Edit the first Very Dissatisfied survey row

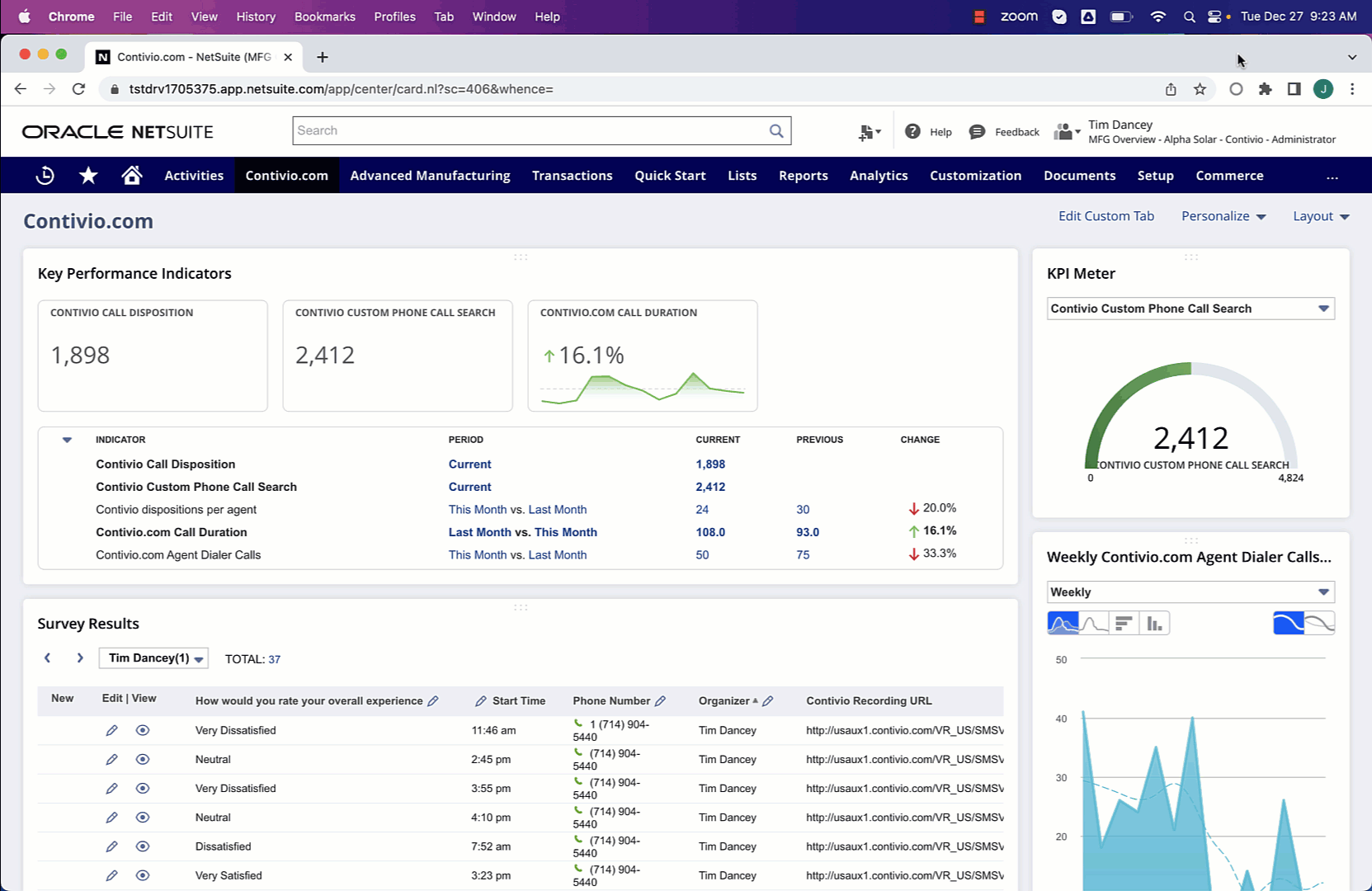point(111,731)
